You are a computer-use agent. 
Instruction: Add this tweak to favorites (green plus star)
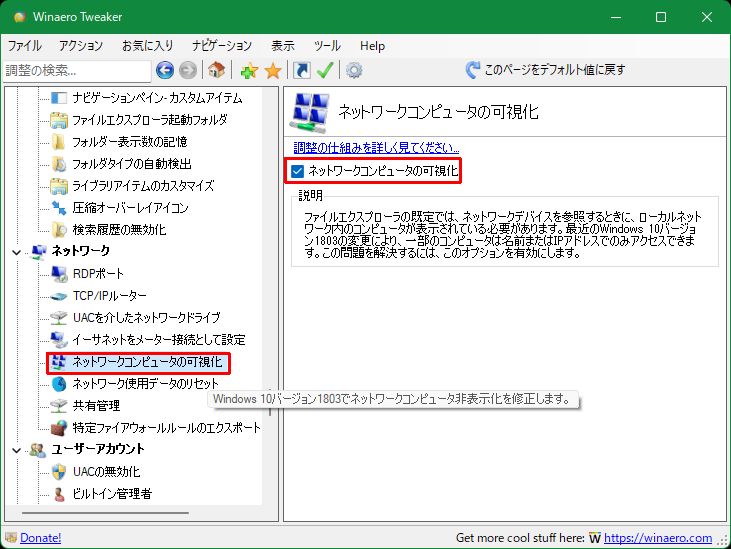coord(249,71)
